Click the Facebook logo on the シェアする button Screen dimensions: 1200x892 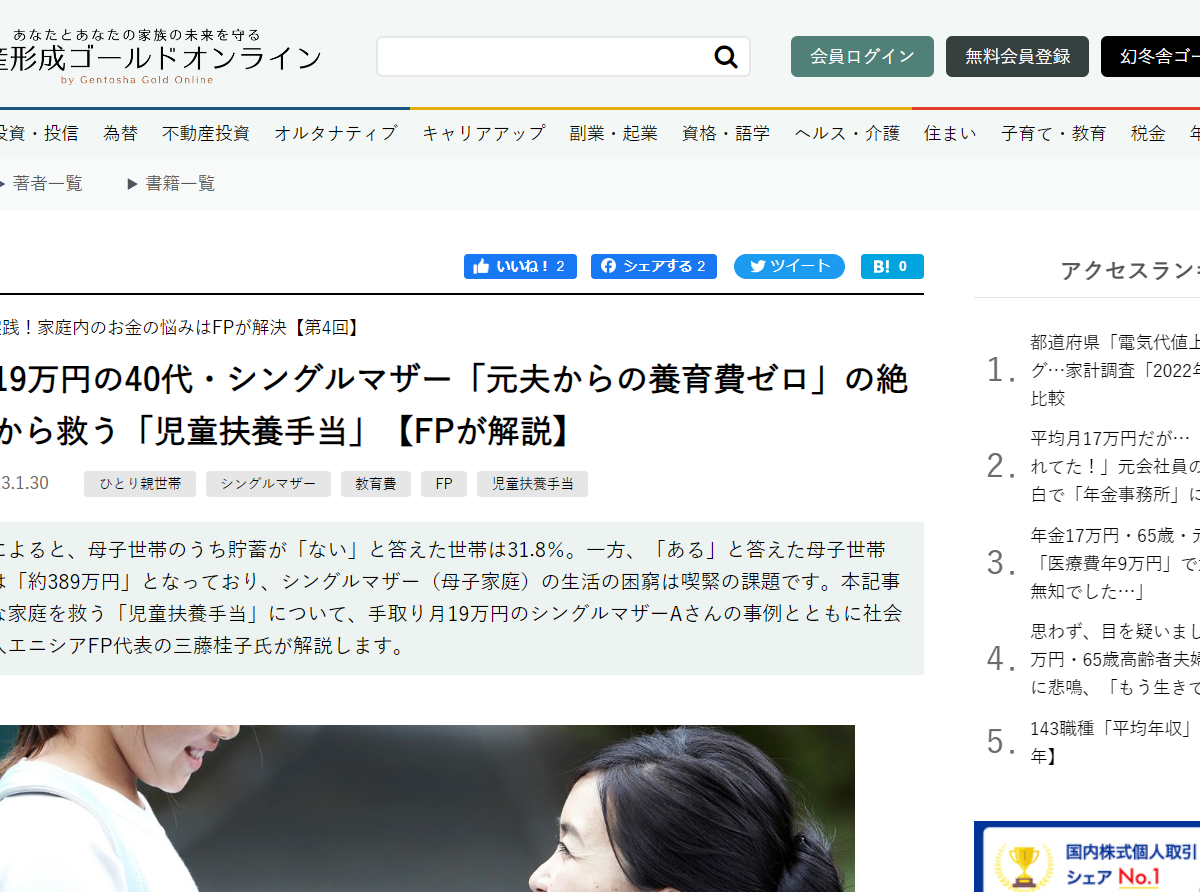click(610, 266)
